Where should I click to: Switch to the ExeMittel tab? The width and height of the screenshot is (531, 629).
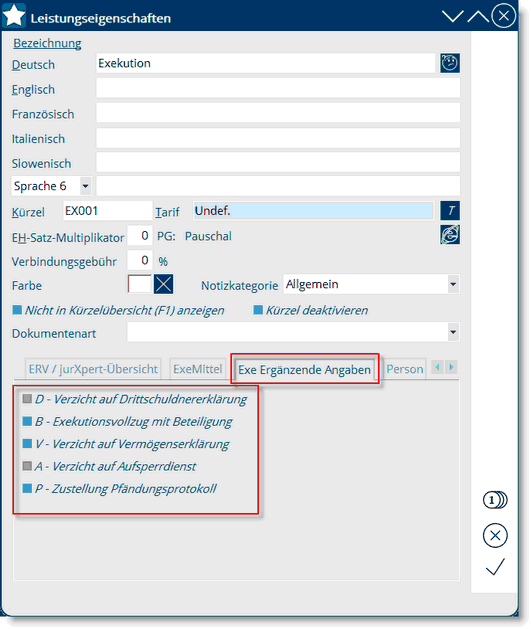[x=198, y=369]
